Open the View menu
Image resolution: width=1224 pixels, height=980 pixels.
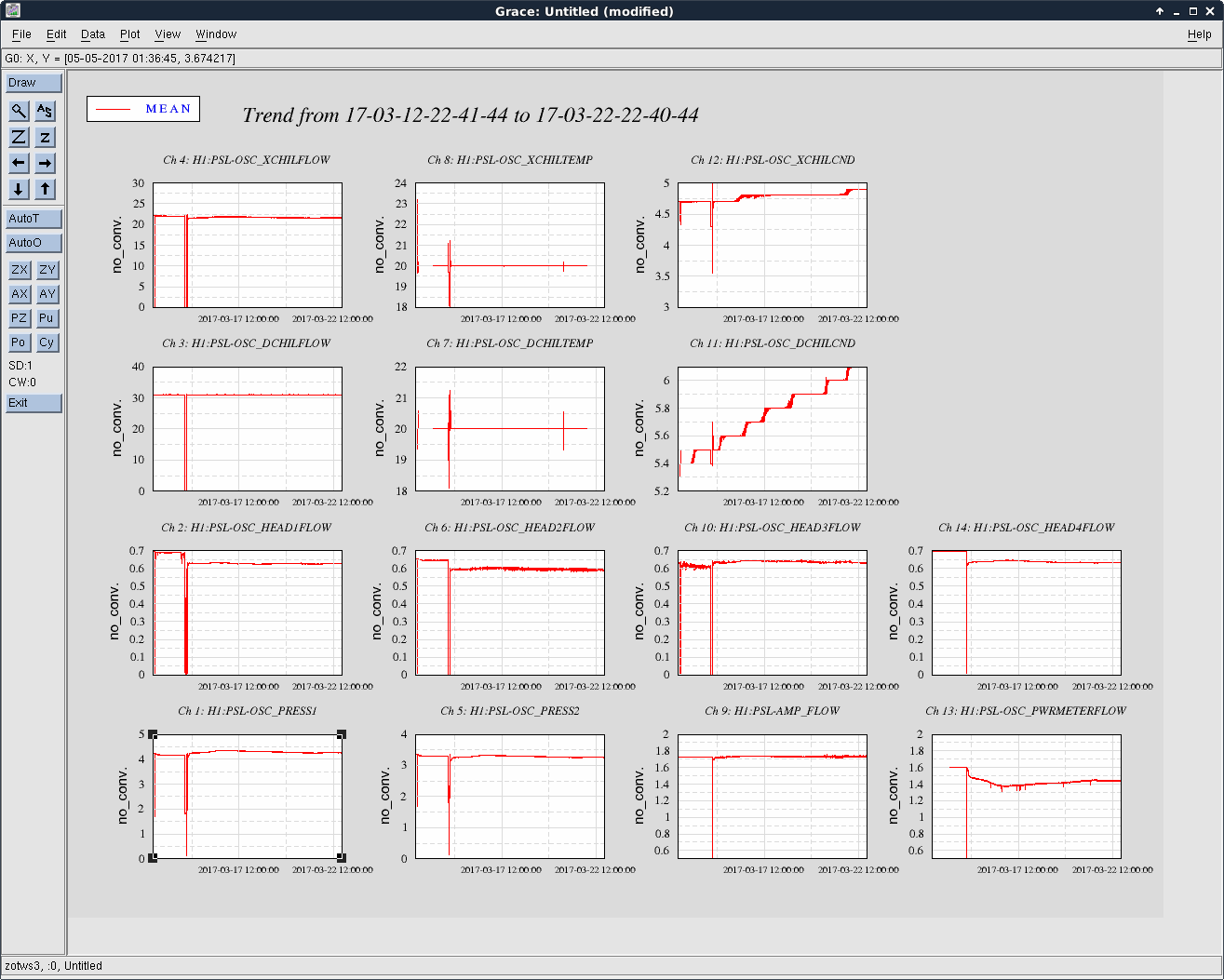(x=168, y=34)
